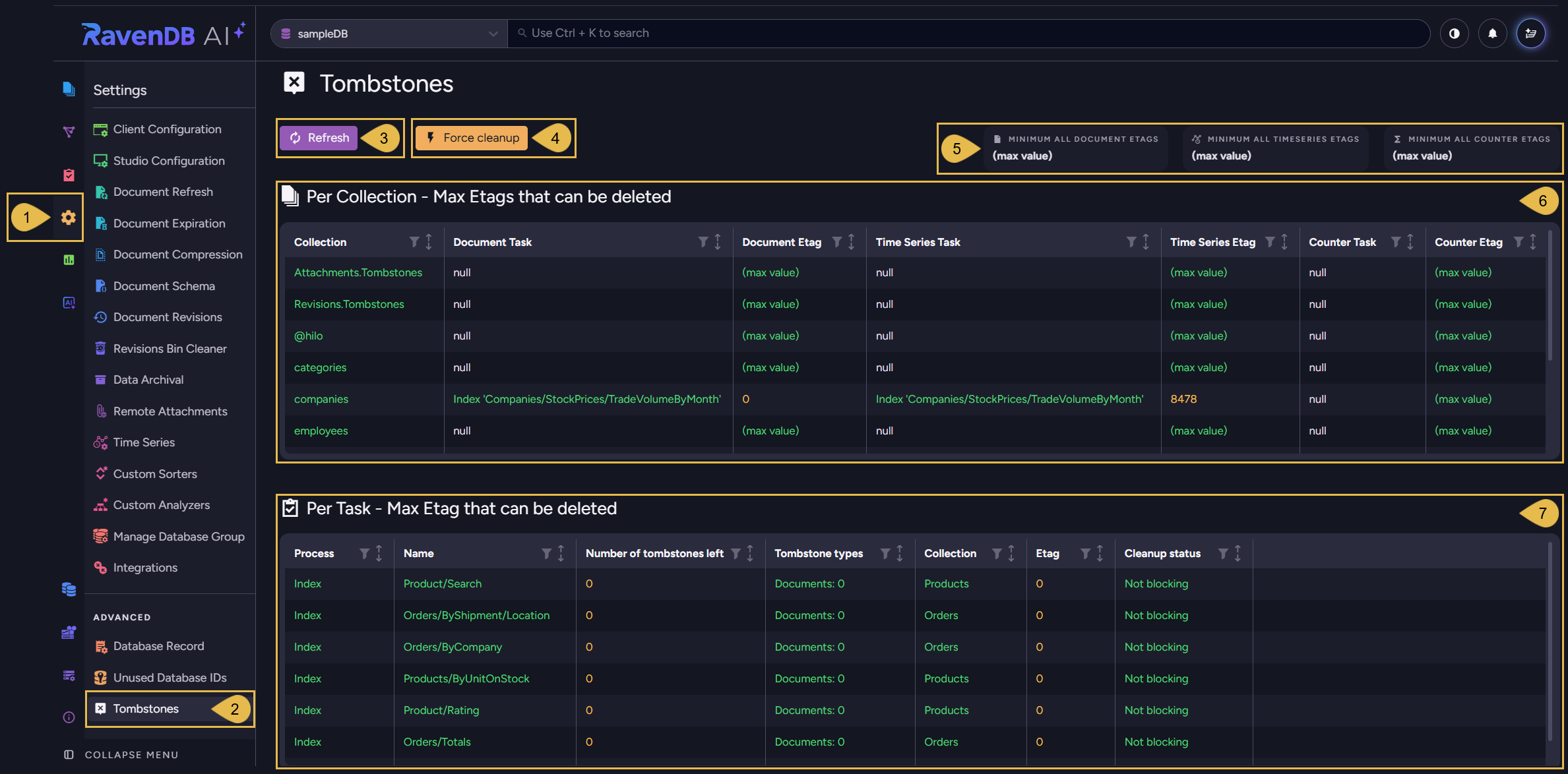Open the Stats chart sidebar icon

[x=69, y=260]
